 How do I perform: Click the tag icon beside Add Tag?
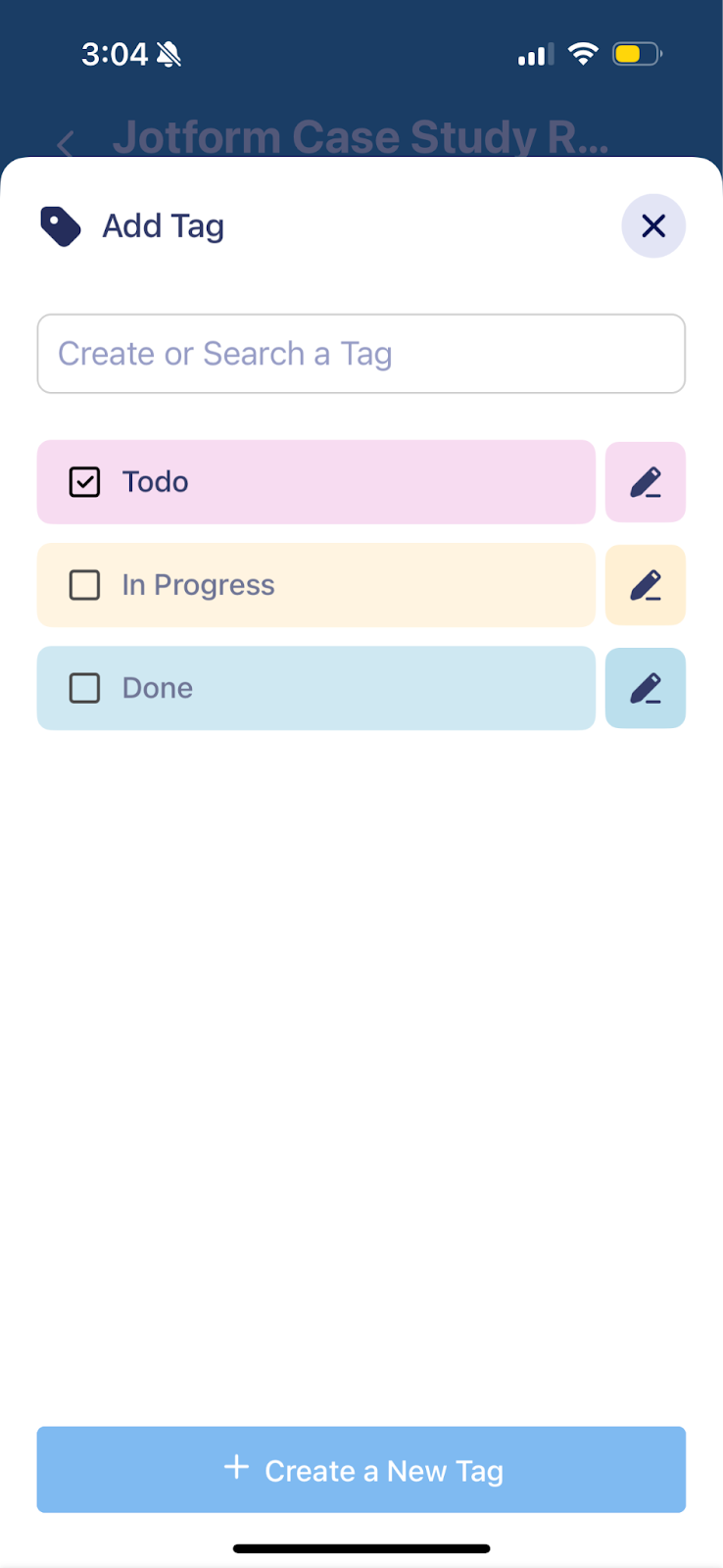[x=61, y=226]
